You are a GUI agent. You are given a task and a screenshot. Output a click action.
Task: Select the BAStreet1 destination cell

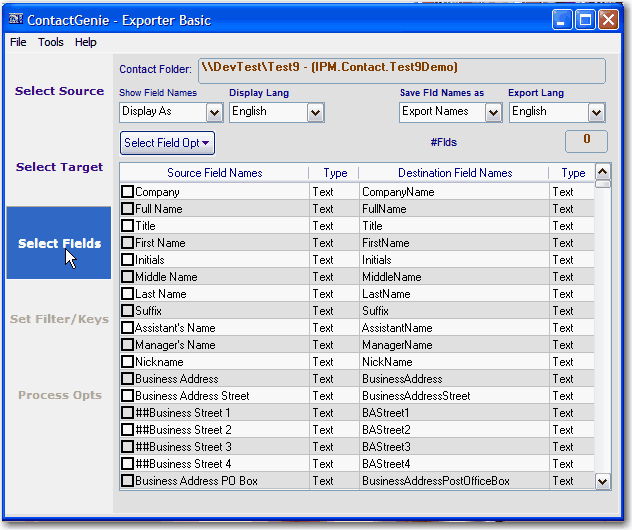point(454,413)
